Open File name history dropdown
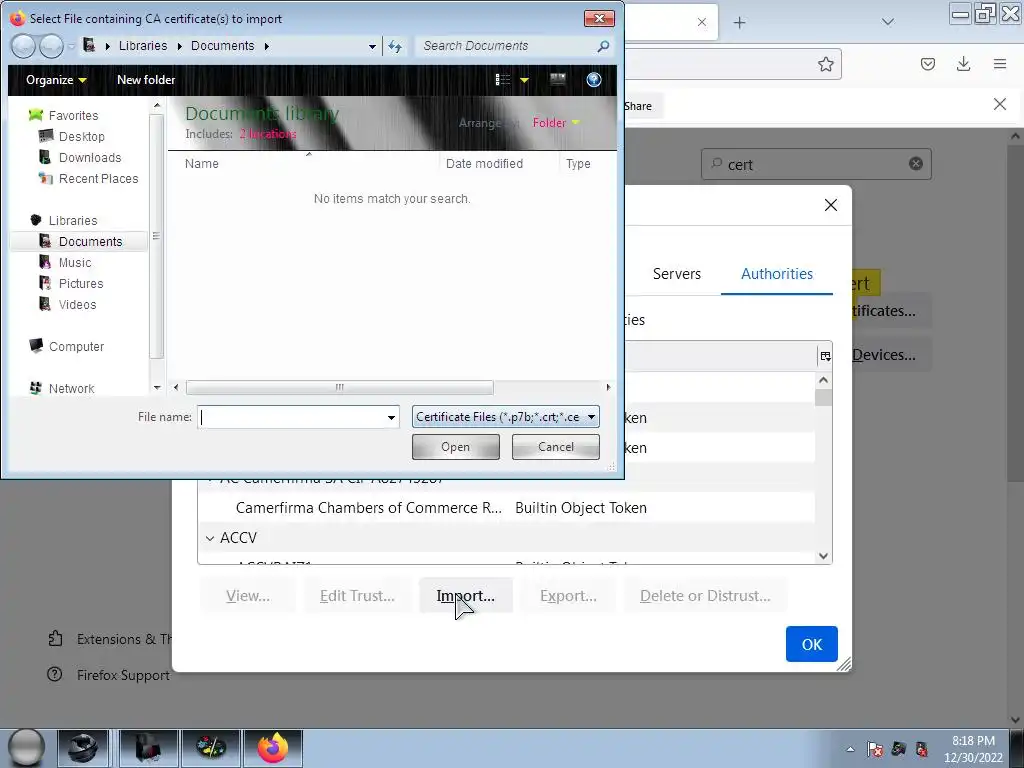Screen dimensions: 1024x768 pos(391,417)
